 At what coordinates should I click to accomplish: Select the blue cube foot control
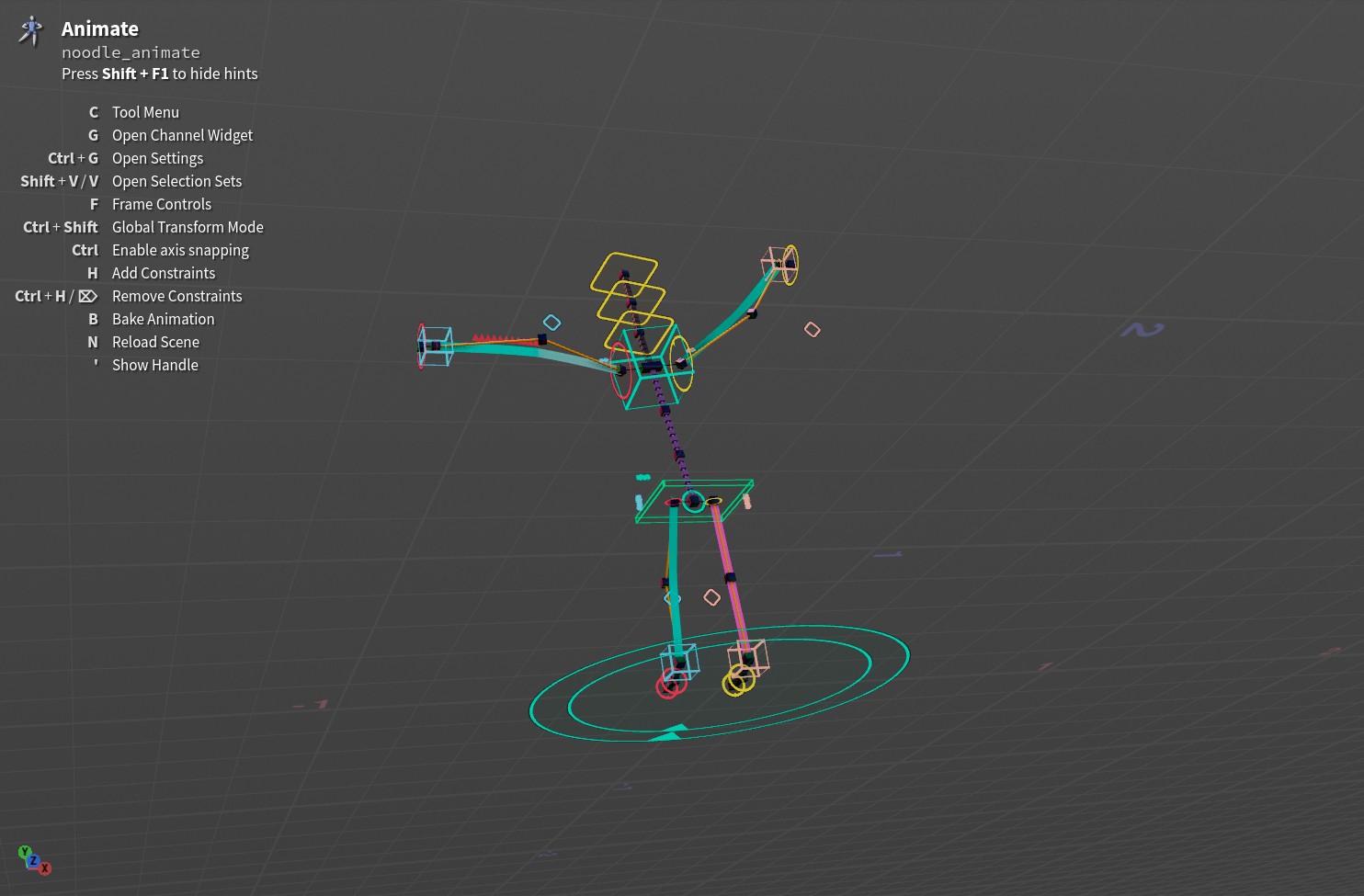point(679,662)
